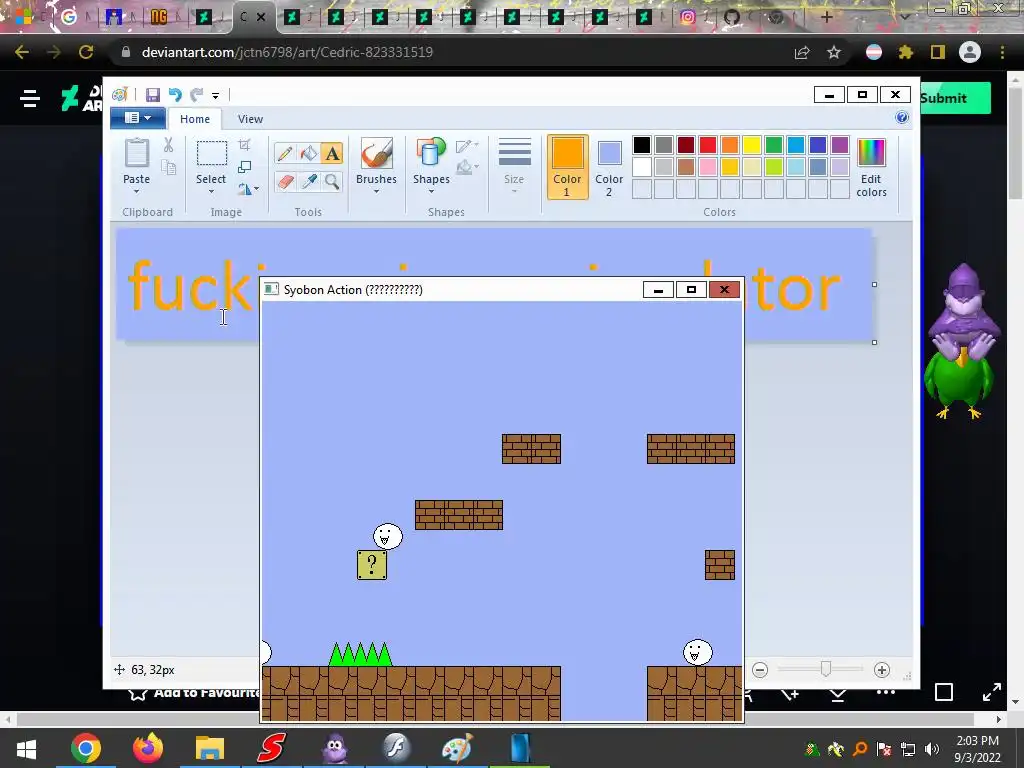Click the rectangular Select tool icon
The width and height of the screenshot is (1024, 768).
coord(212,153)
